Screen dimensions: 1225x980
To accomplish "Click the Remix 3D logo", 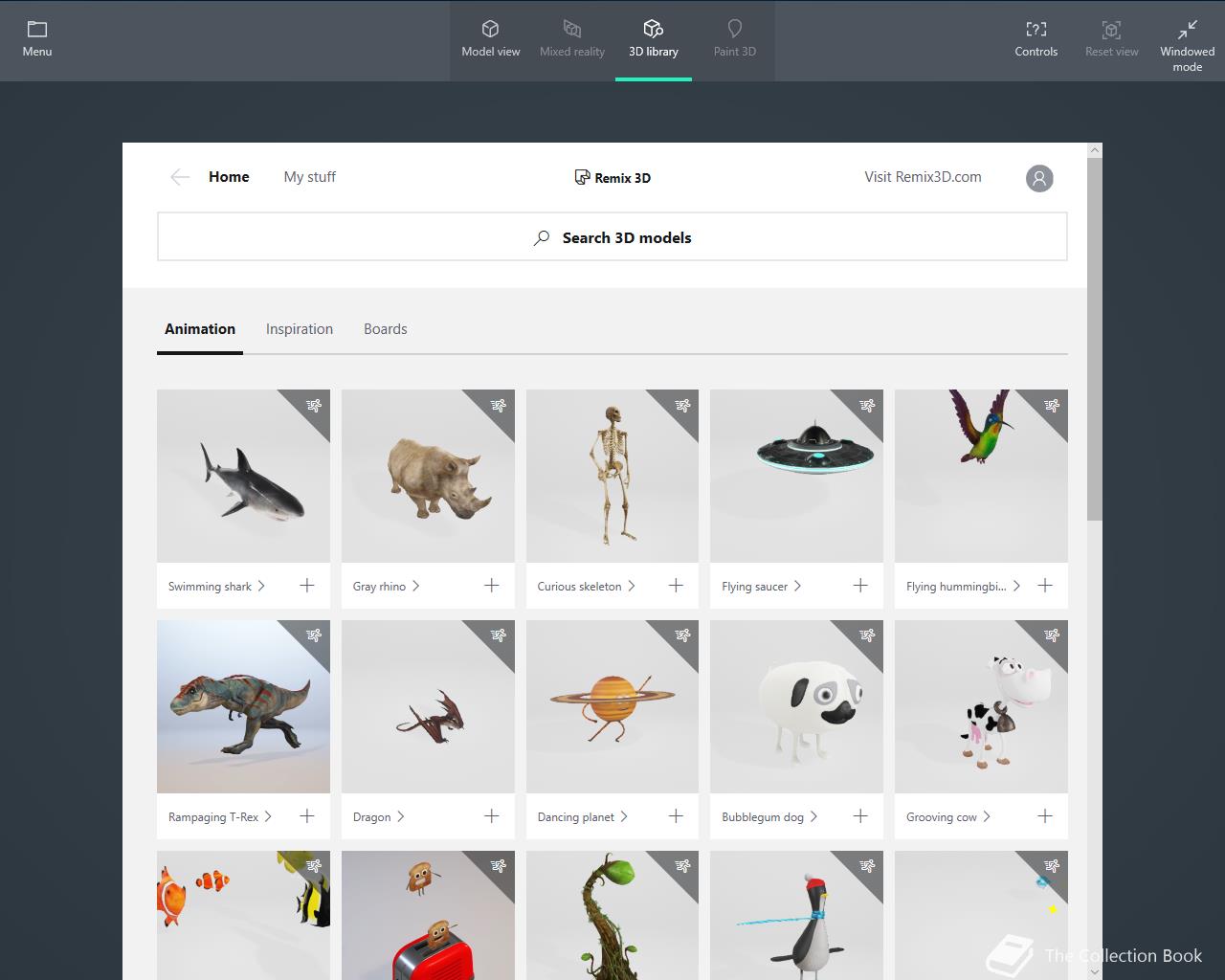I will (612, 177).
